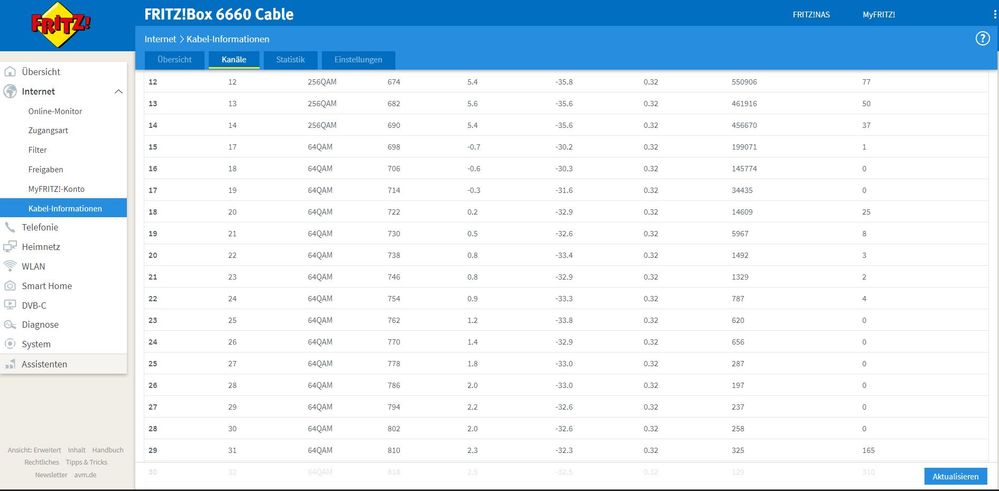999x491 pixels.
Task: Click FRITZ!Box 6660 Cable title
Action: tap(219, 14)
